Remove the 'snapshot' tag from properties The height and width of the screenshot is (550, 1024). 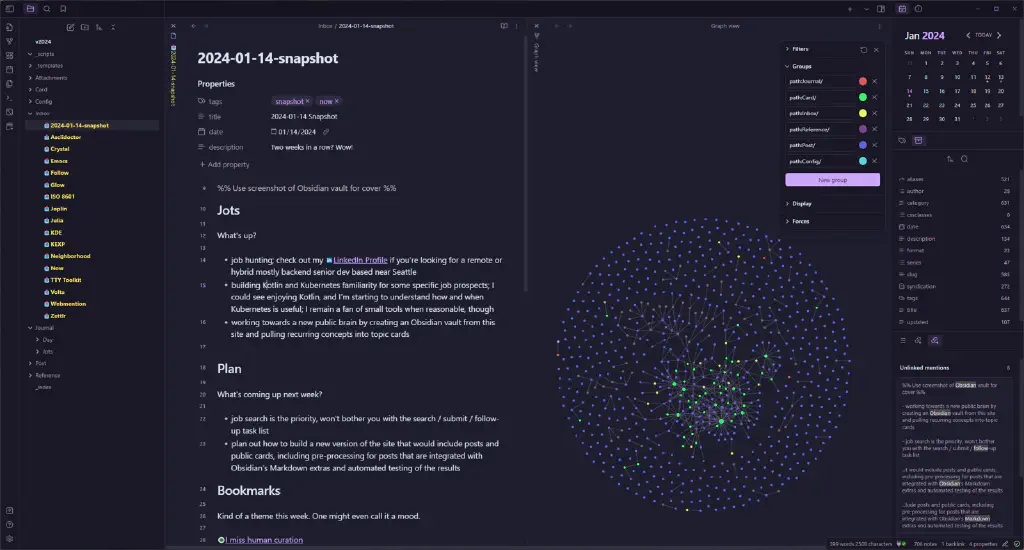tap(308, 101)
